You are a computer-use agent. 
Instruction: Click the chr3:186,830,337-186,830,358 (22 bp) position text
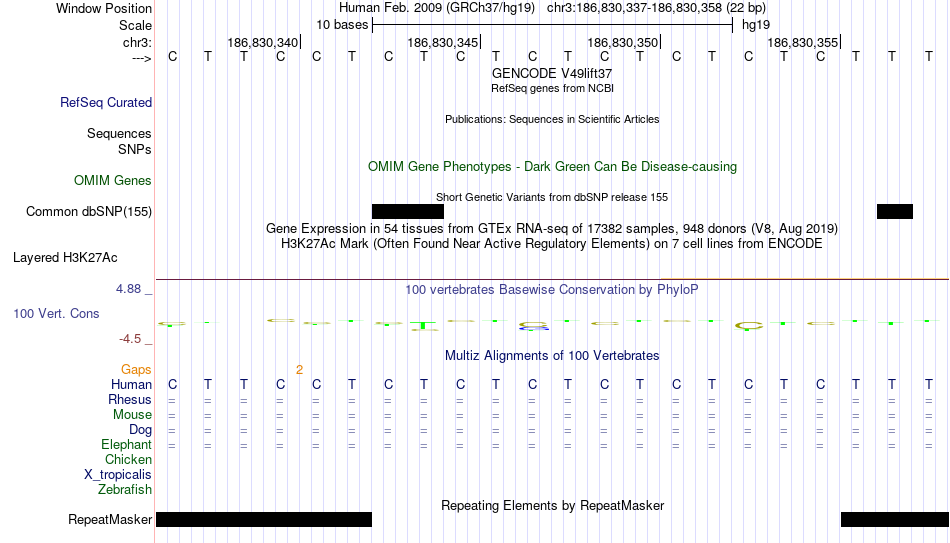tap(656, 8)
